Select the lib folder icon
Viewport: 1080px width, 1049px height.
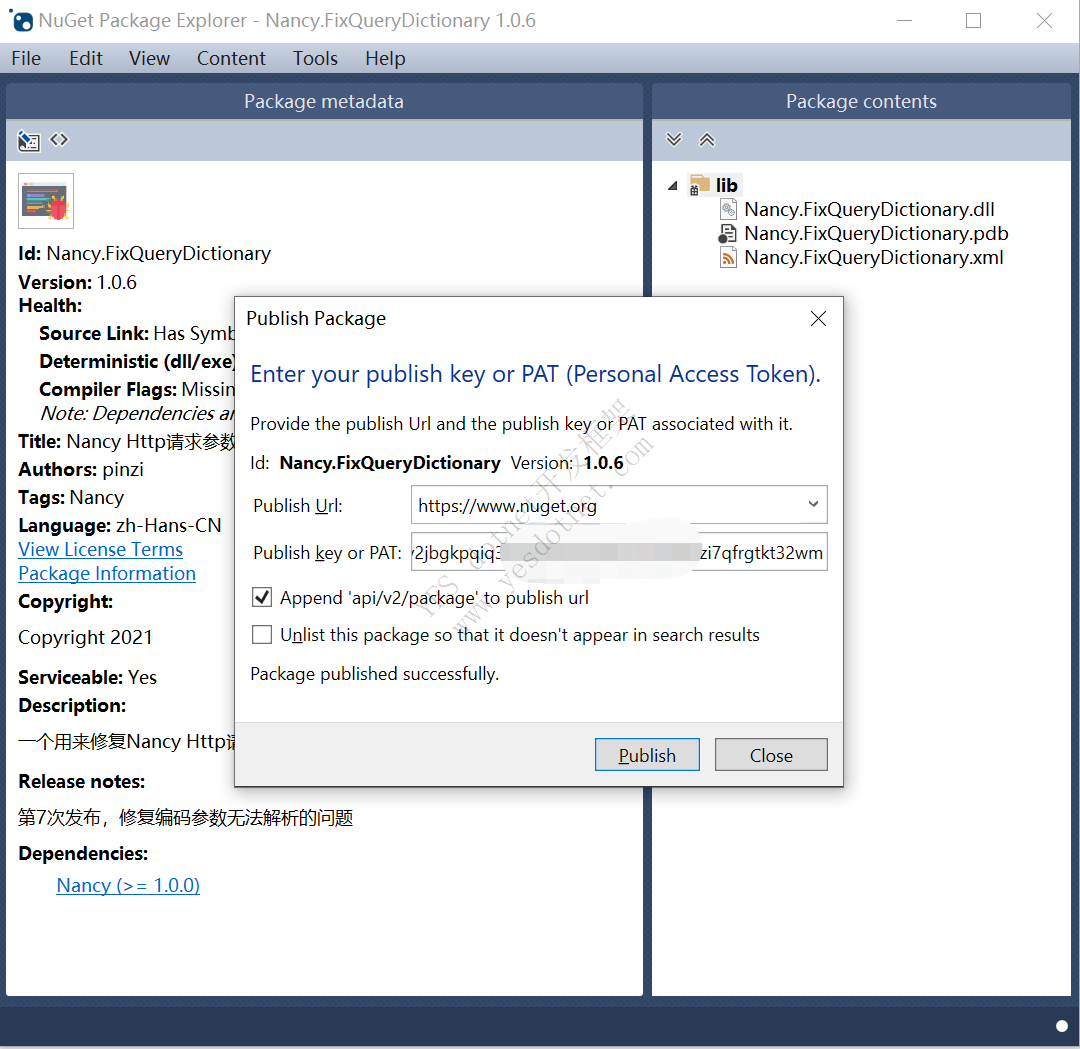(699, 185)
